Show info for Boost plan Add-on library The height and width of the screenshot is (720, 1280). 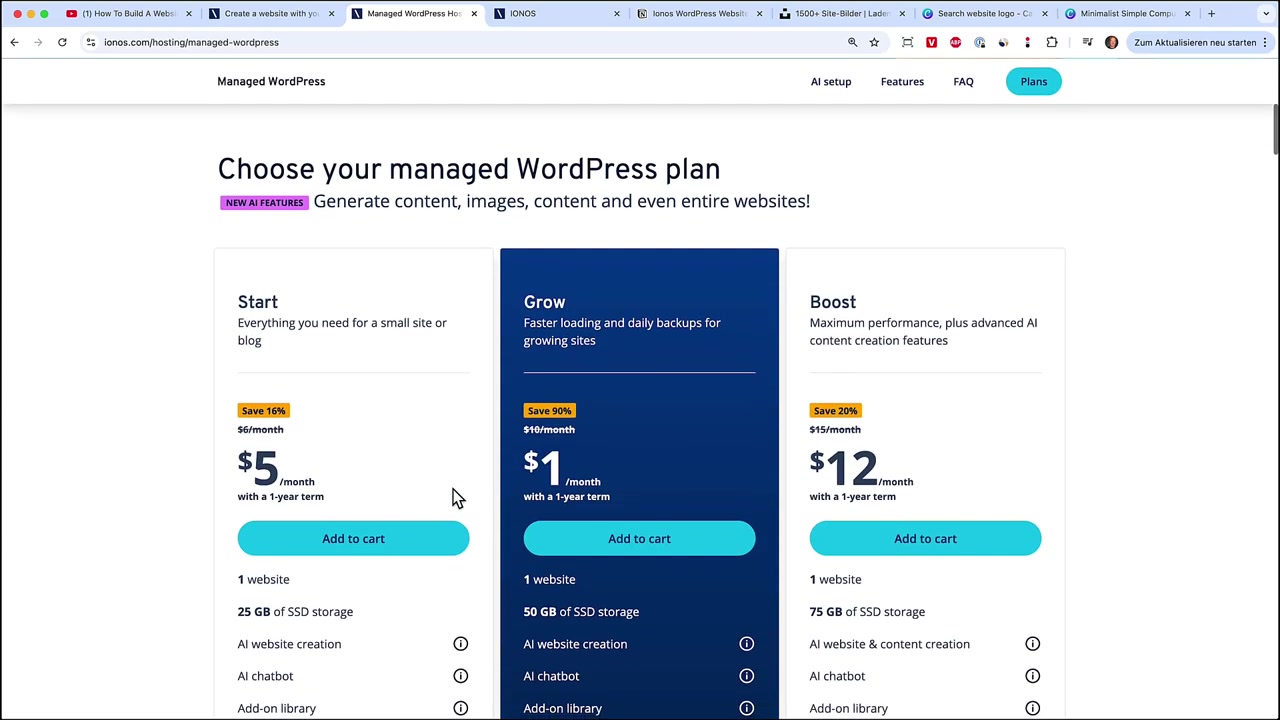(1032, 708)
